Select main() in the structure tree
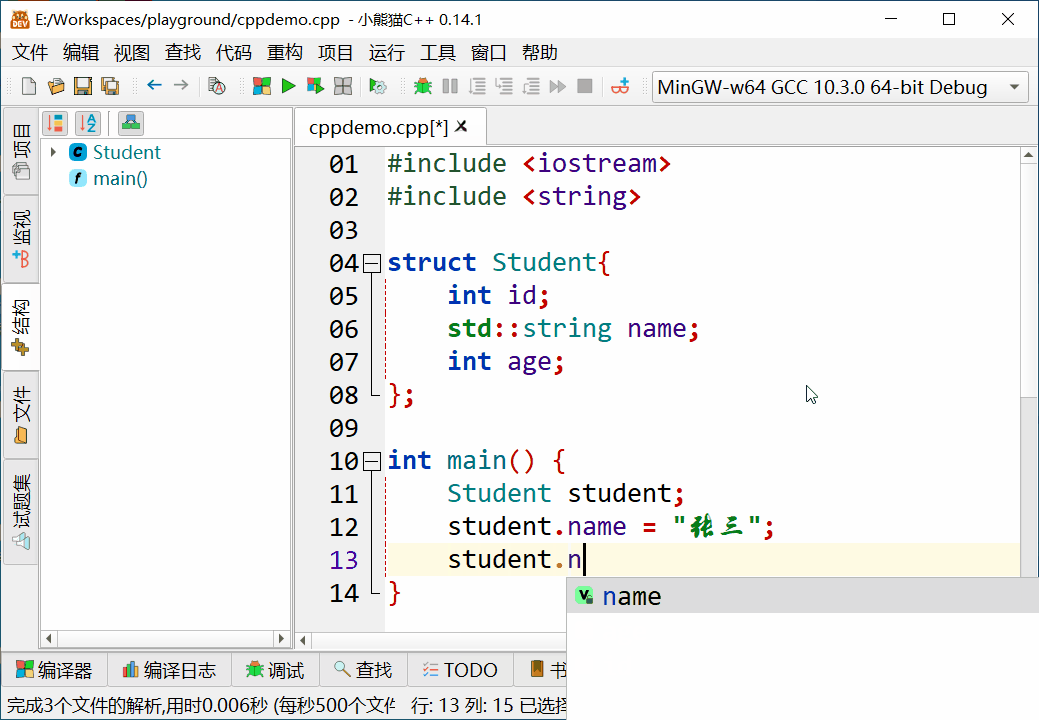 tap(120, 179)
